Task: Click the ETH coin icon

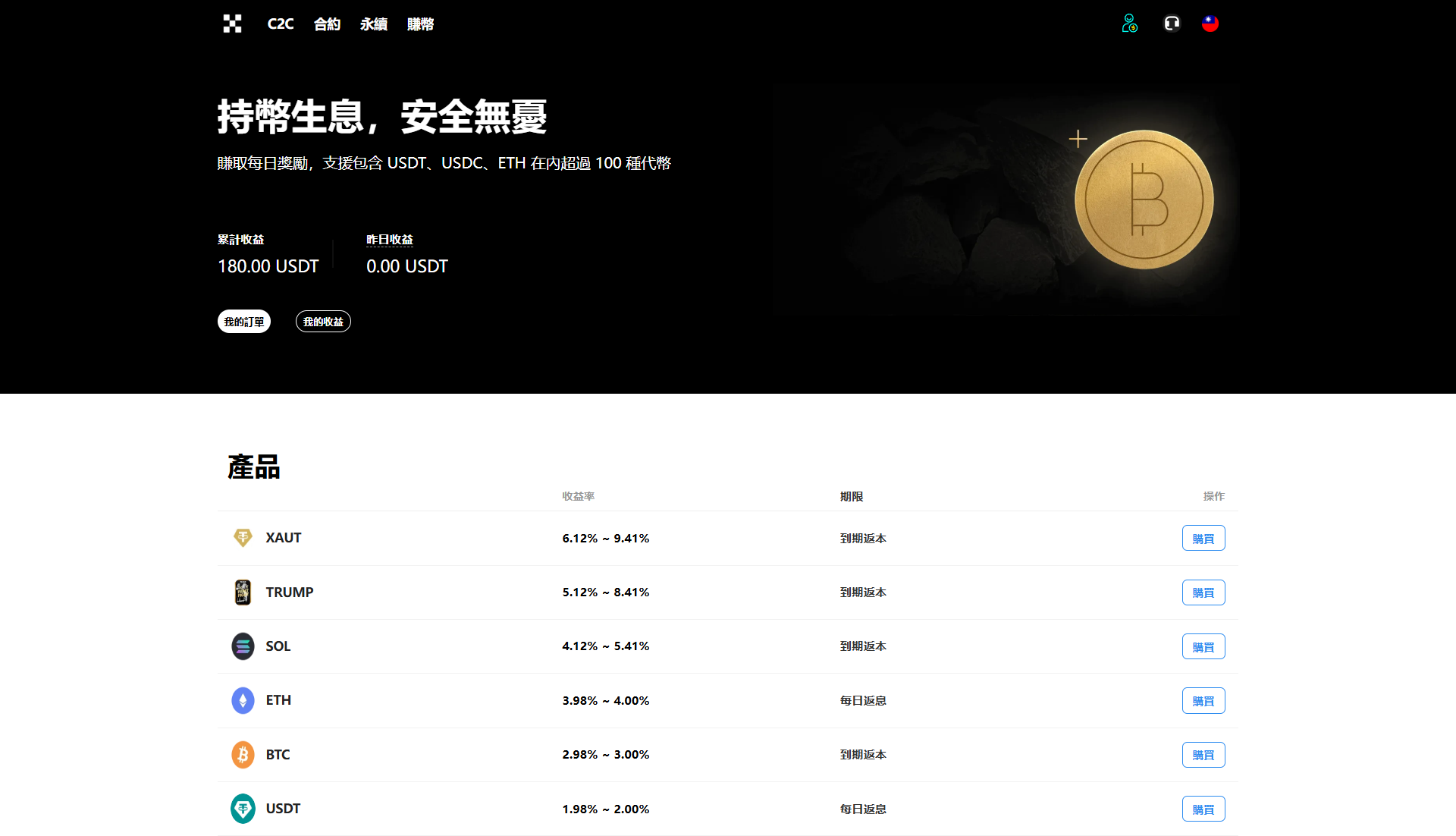Action: pyautogui.click(x=243, y=700)
